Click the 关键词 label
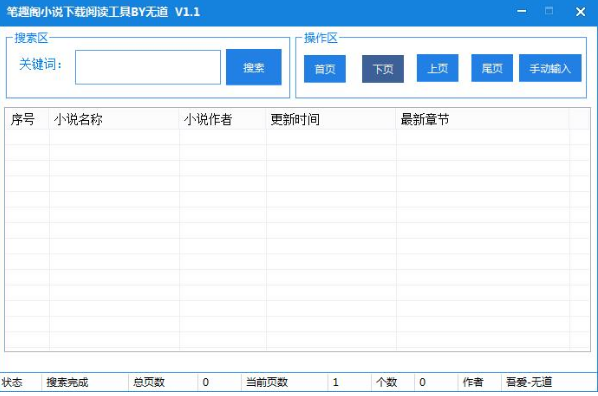The width and height of the screenshot is (598, 396). pos(40,64)
